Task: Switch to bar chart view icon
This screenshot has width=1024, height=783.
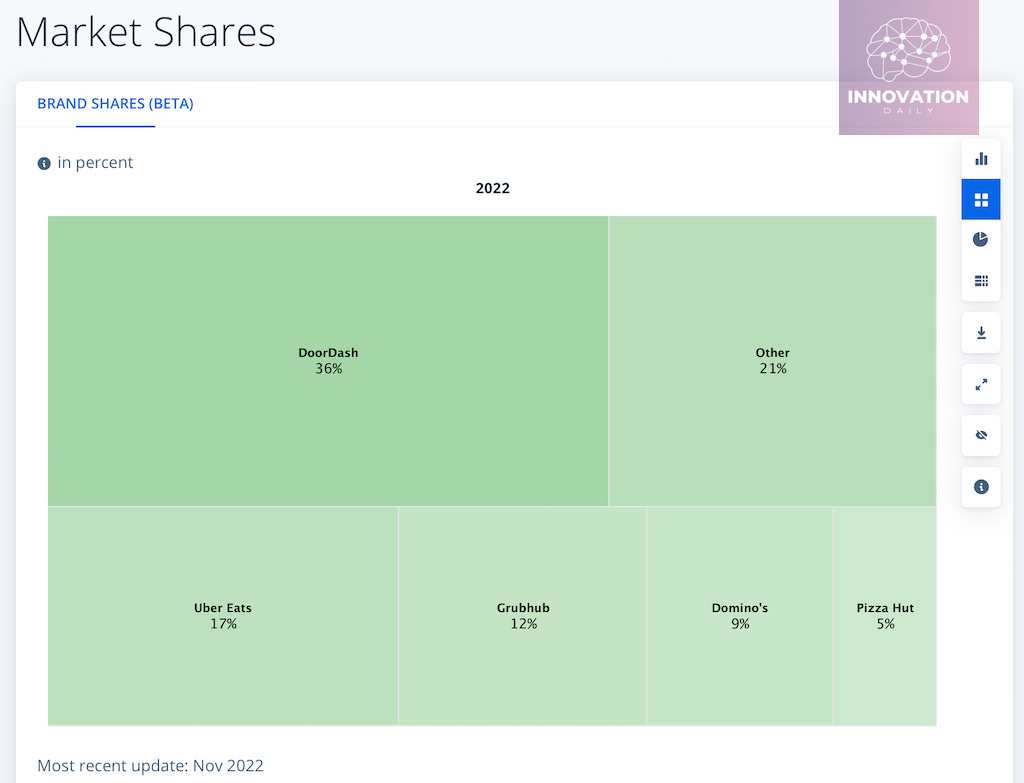Action: coord(981,159)
